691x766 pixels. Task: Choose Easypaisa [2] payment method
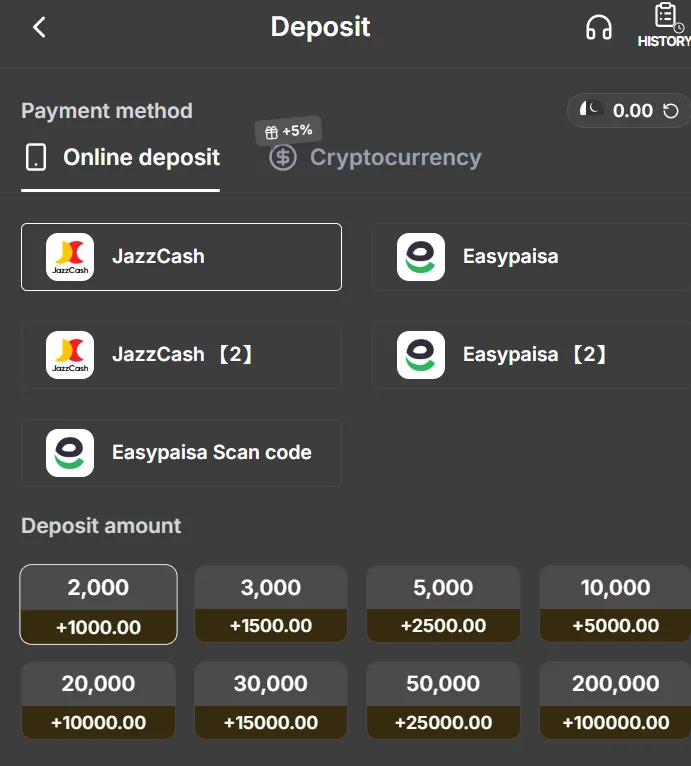tap(532, 355)
